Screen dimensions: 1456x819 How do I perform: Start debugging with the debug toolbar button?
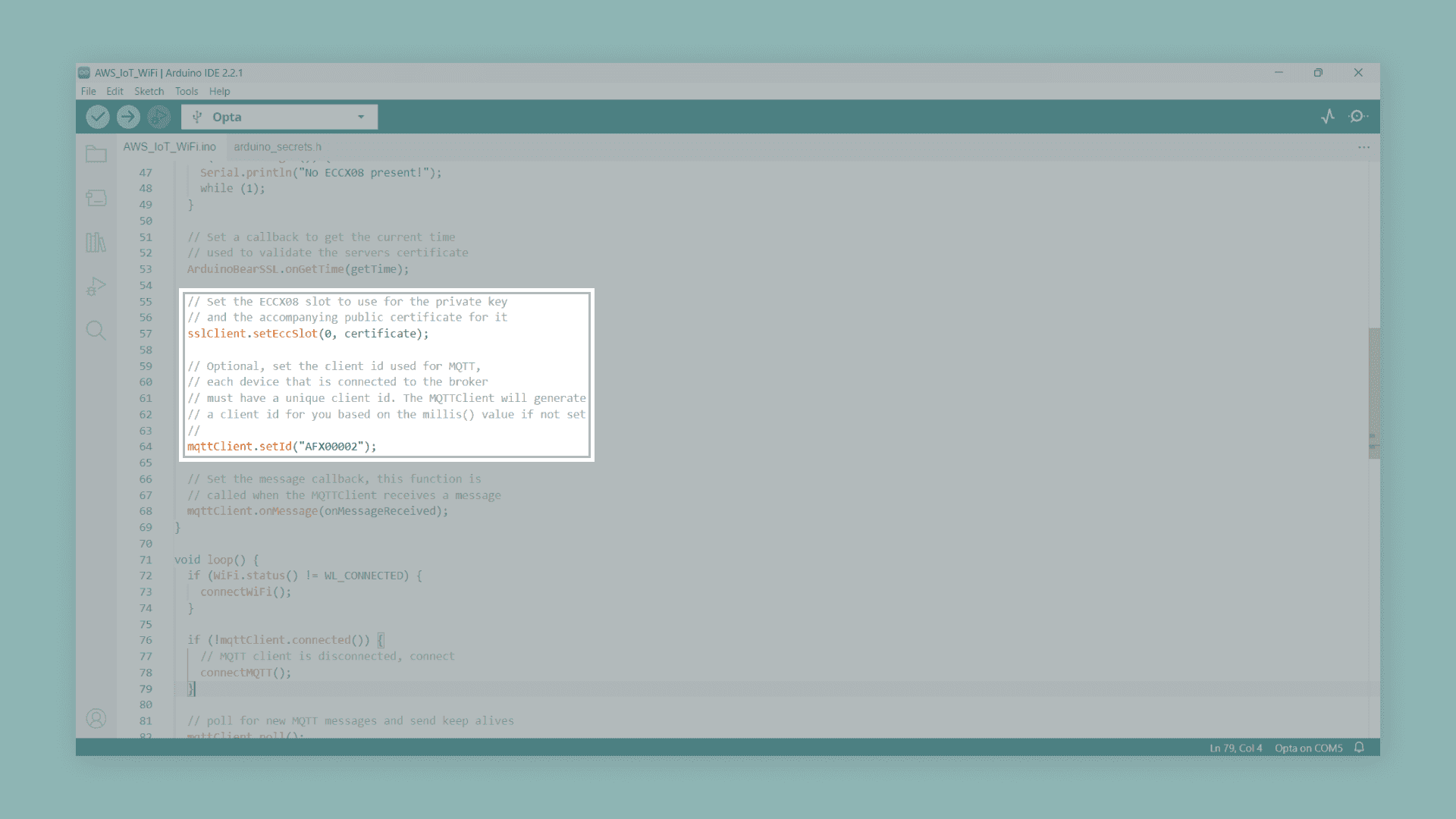(x=158, y=117)
